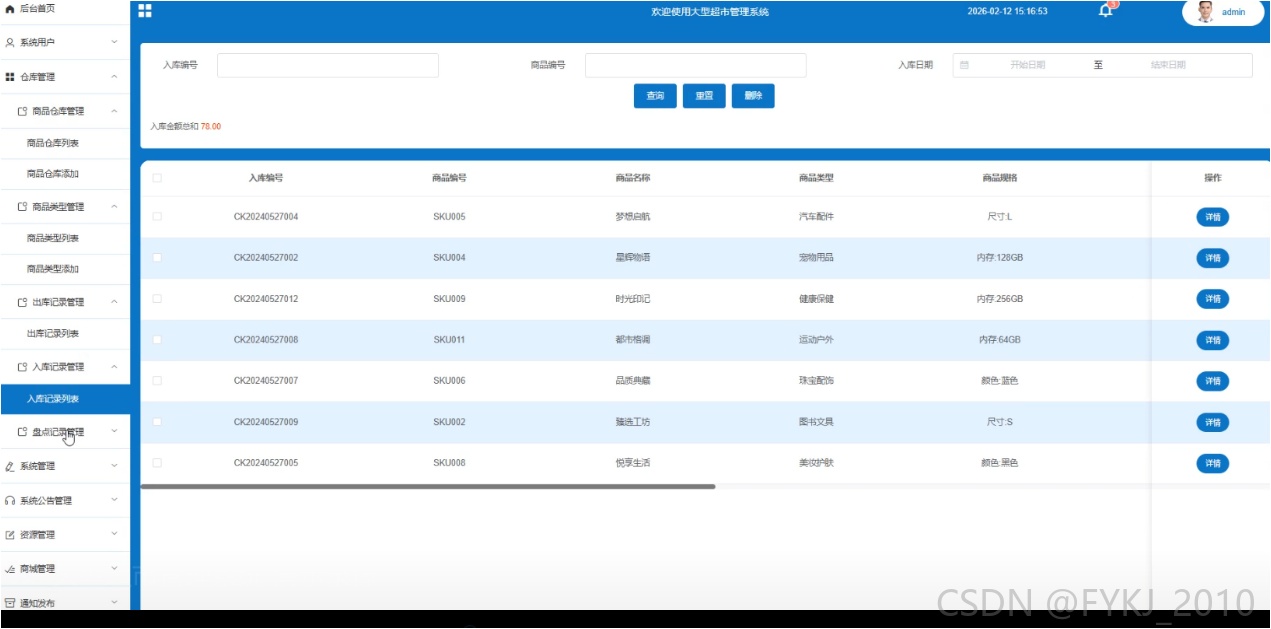The height and width of the screenshot is (629, 1271).
Task: Click the calendar icon in 入库日期 field
Action: point(964,65)
